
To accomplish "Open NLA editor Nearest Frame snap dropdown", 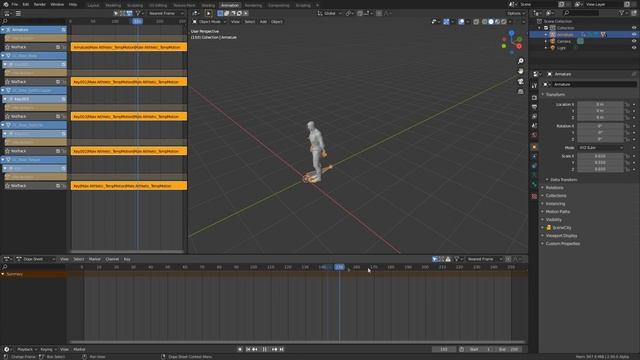I will tap(165, 13).
